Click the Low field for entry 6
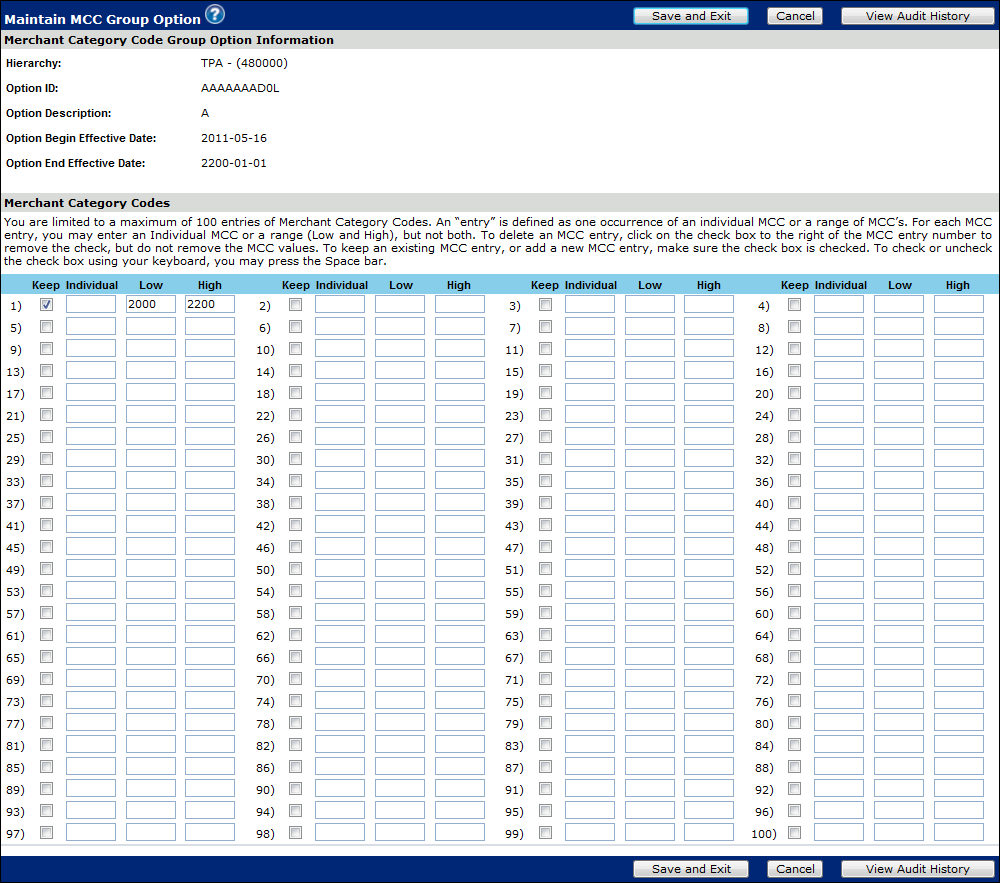 400,327
